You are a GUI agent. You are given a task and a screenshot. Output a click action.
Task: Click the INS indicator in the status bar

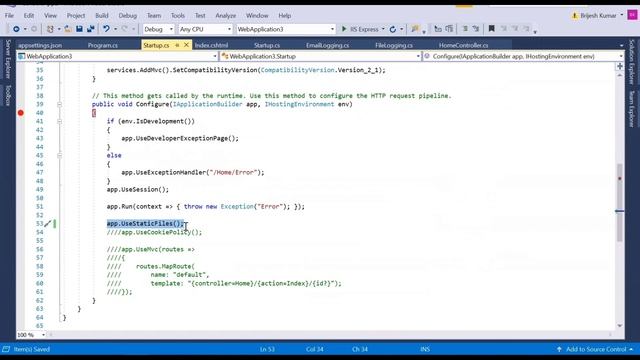tap(425, 349)
